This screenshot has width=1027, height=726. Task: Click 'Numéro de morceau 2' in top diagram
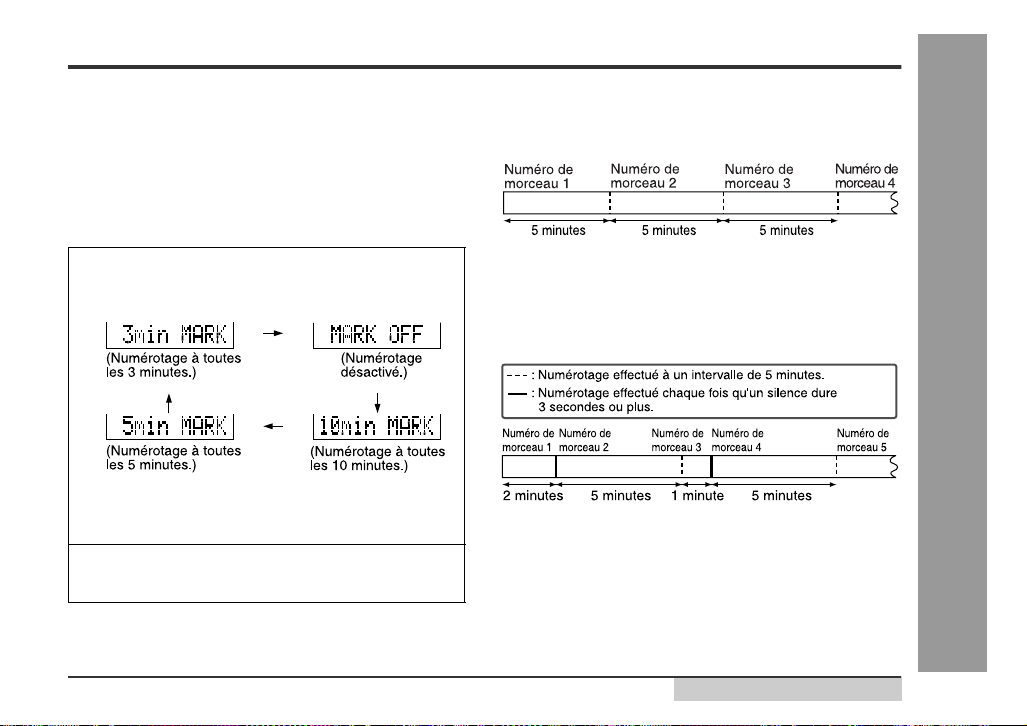644,176
